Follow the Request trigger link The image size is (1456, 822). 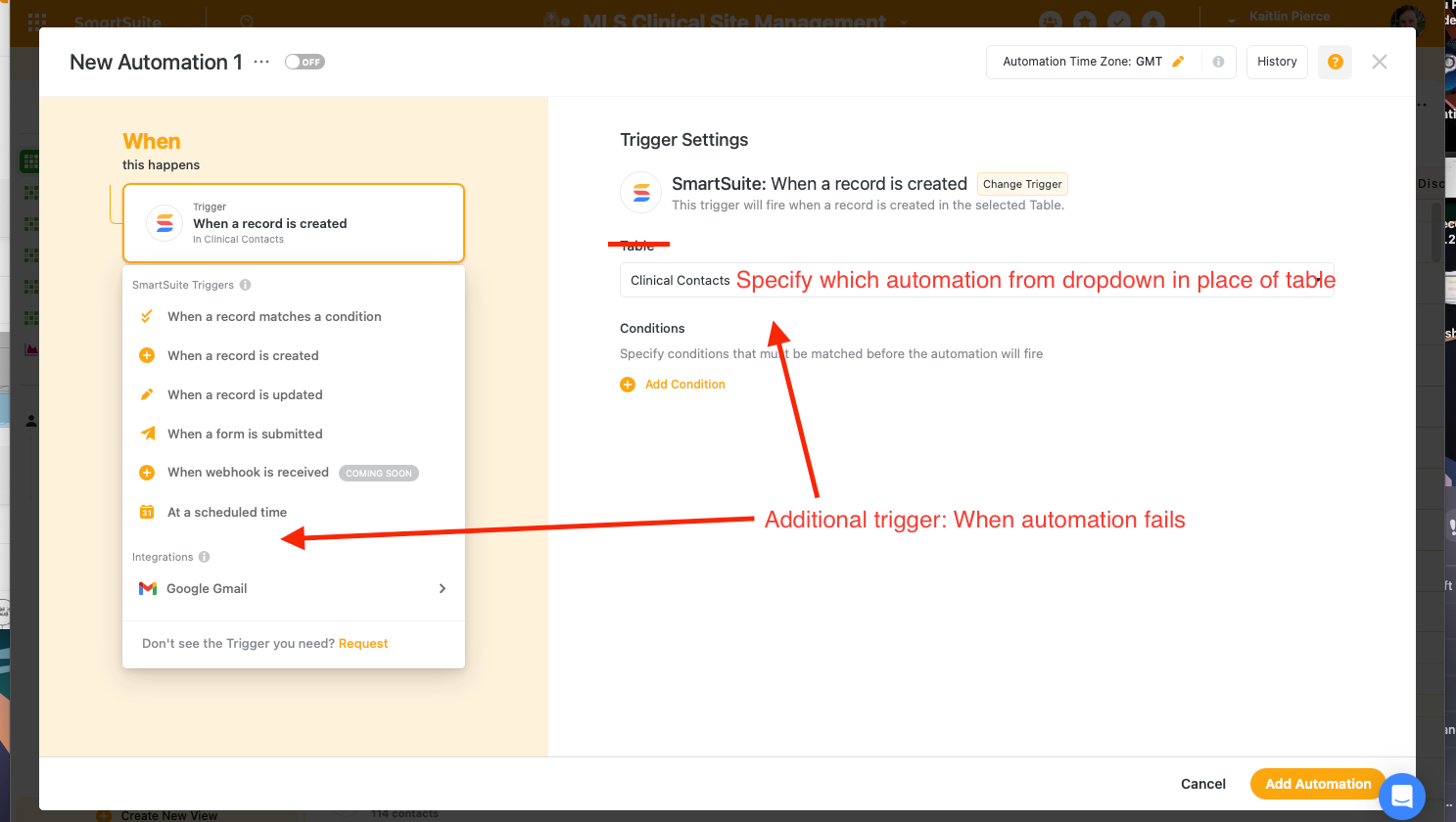coord(363,643)
